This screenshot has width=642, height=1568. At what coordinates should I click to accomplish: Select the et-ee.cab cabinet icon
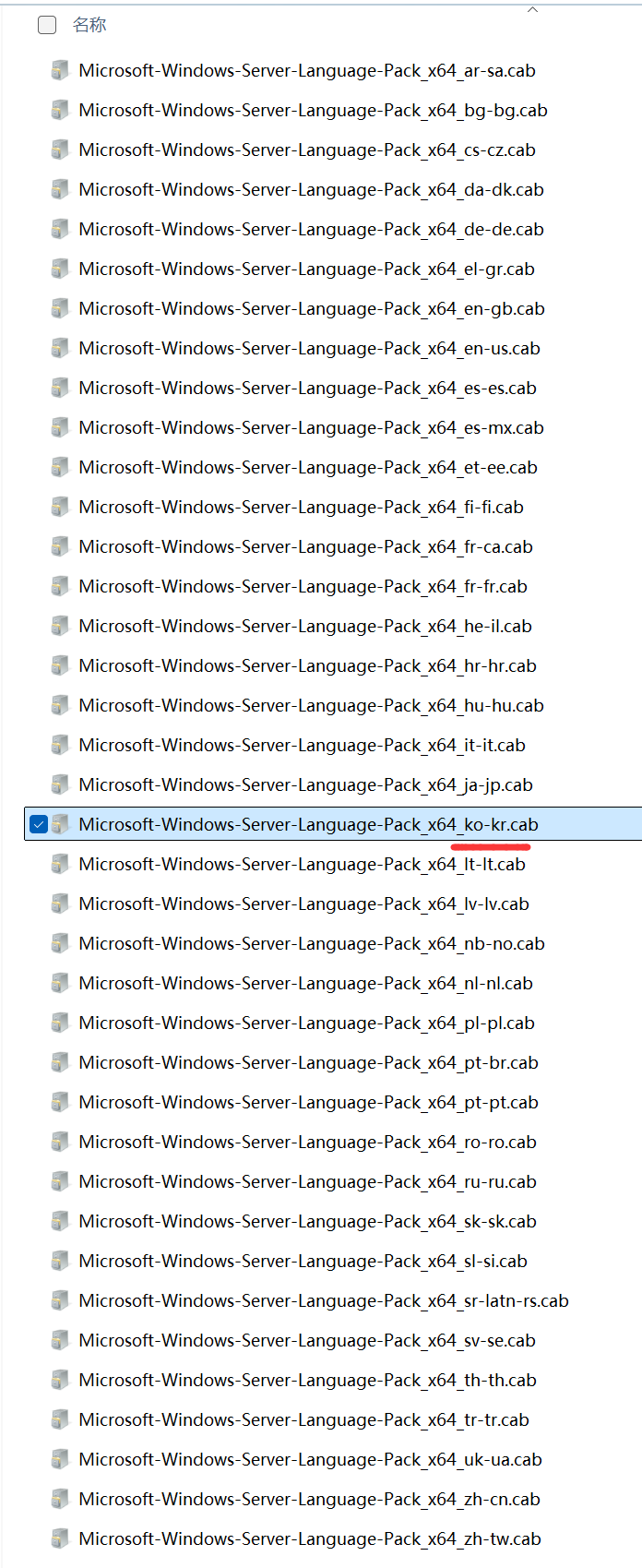tap(60, 468)
